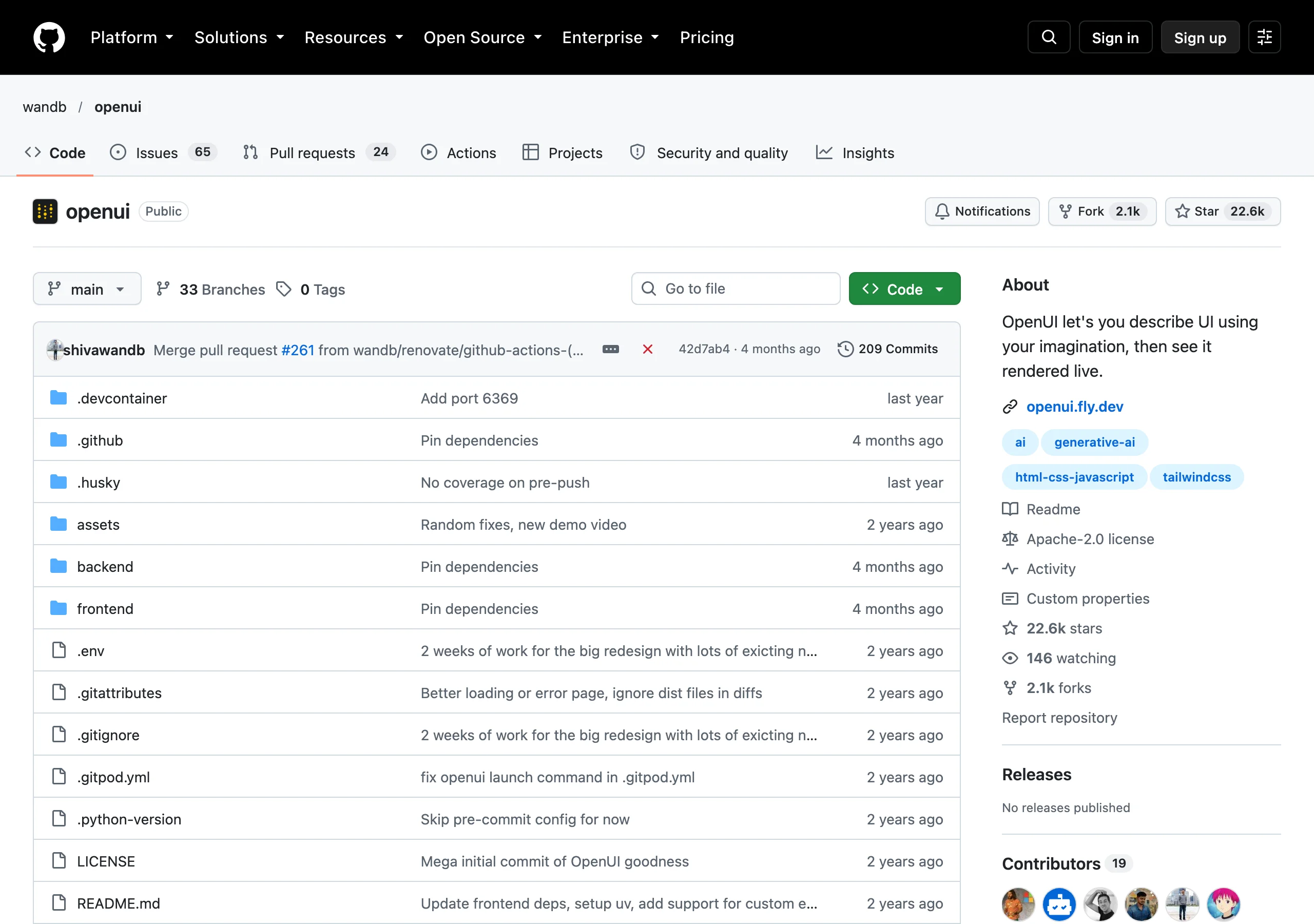Open the Pricing page

pyautogui.click(x=707, y=37)
